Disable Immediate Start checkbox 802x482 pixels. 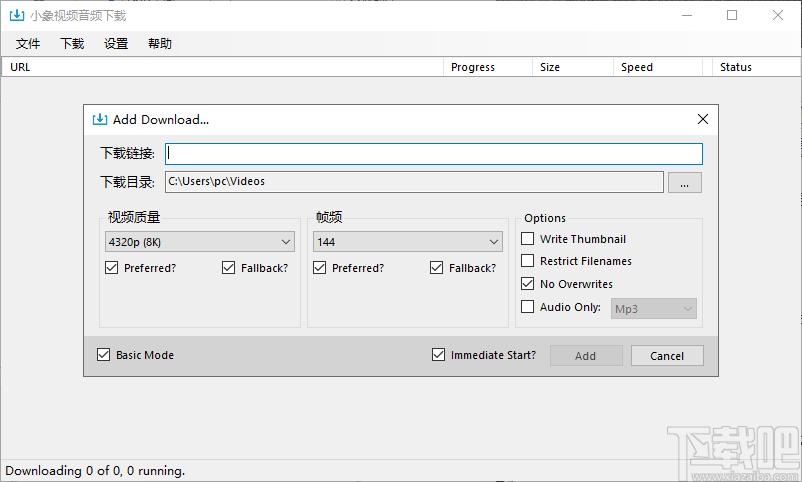point(438,355)
